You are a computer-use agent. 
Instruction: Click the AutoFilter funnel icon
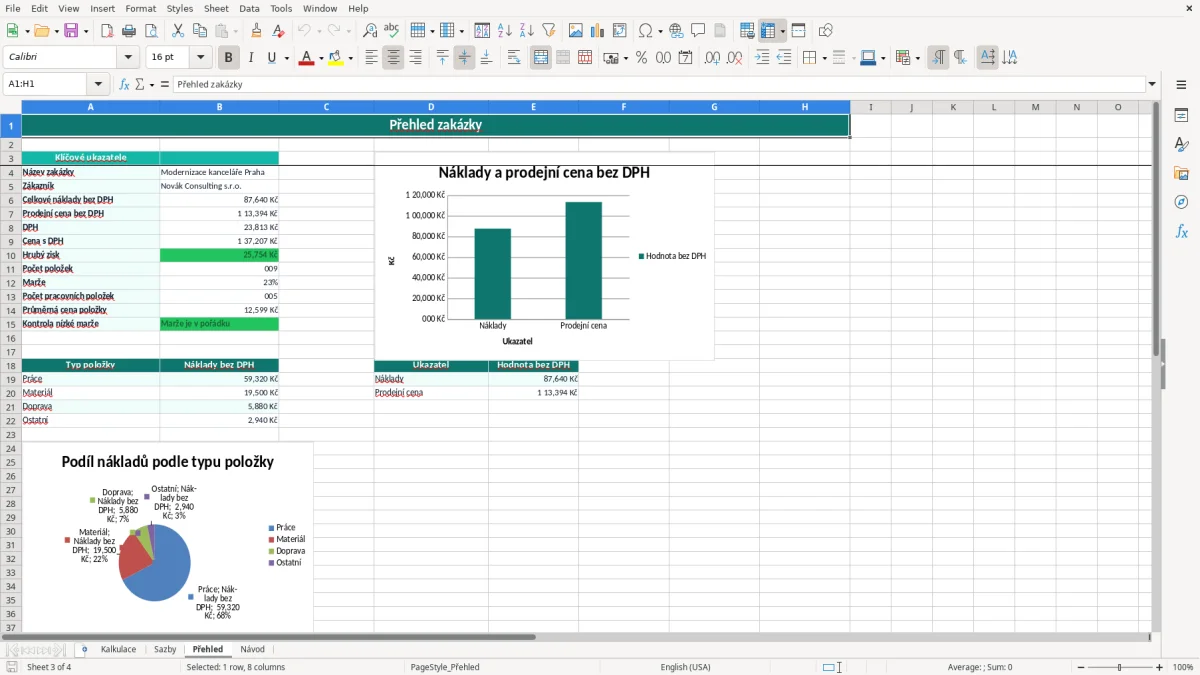click(x=548, y=31)
